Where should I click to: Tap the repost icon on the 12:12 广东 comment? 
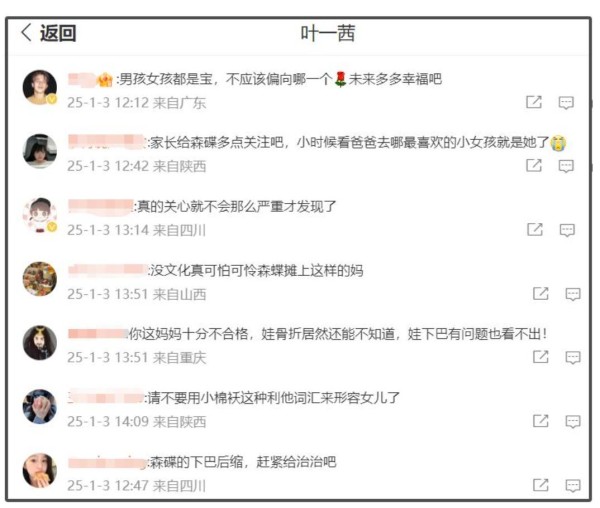[x=534, y=102]
